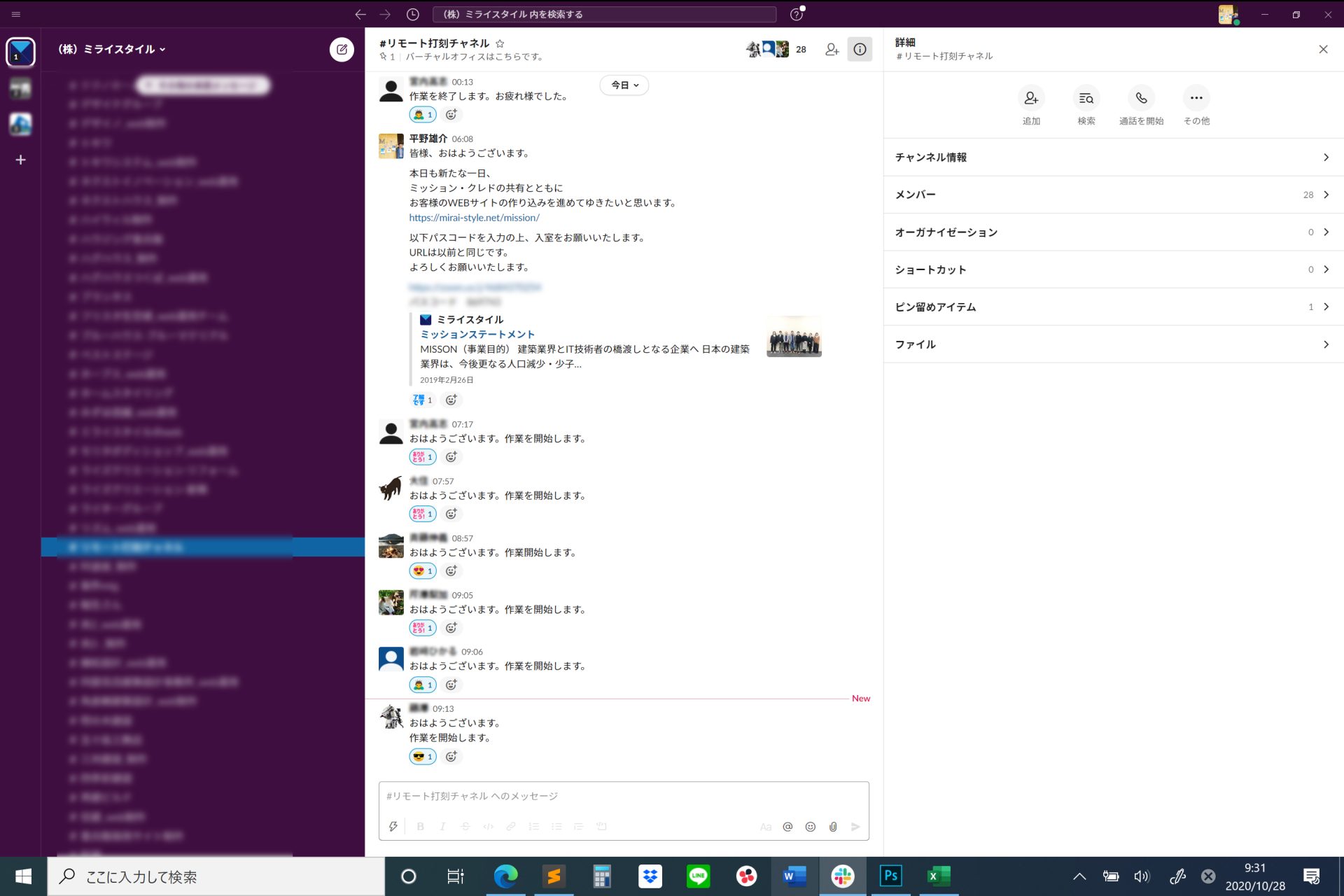Viewport: 1344px width, 896px height.
Task: Open the history clock icon
Action: pos(413,14)
